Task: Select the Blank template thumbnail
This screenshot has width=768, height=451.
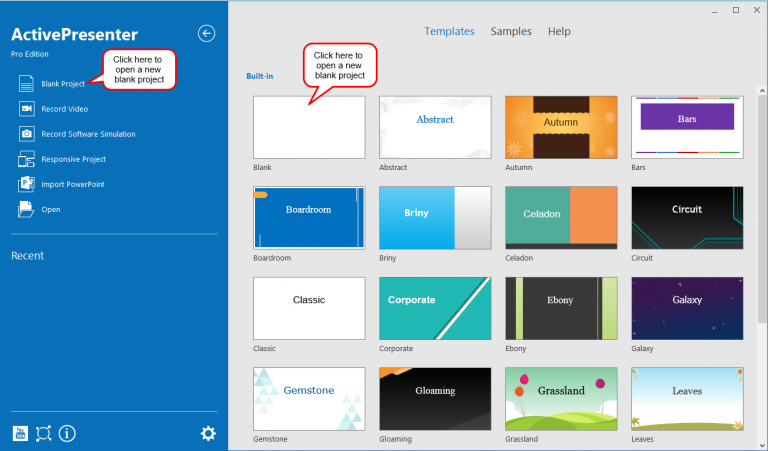Action: coord(309,127)
